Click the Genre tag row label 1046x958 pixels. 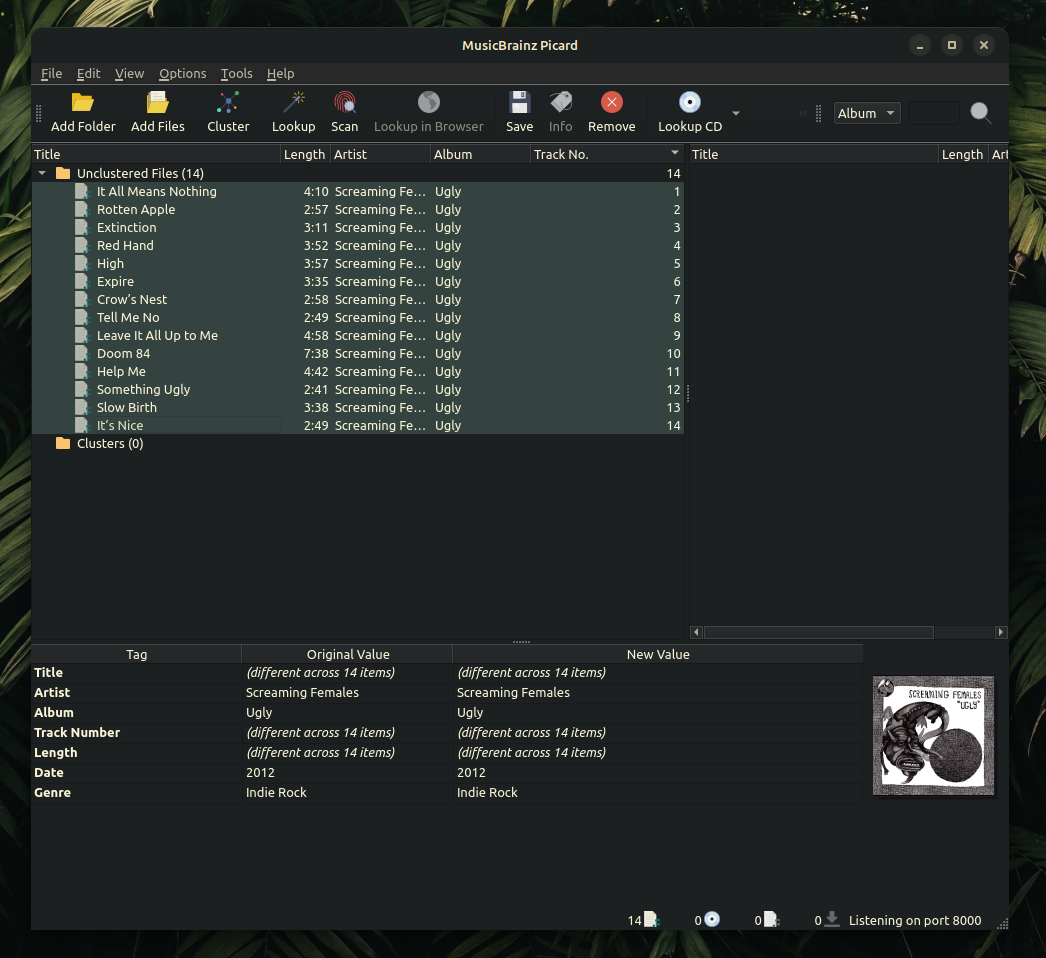tap(52, 793)
